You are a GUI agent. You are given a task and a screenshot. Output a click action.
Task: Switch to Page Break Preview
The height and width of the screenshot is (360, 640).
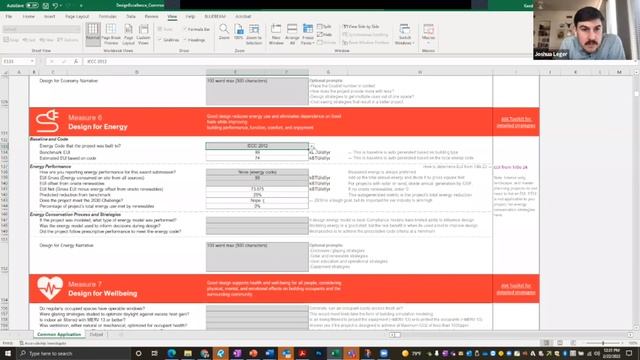(x=111, y=34)
